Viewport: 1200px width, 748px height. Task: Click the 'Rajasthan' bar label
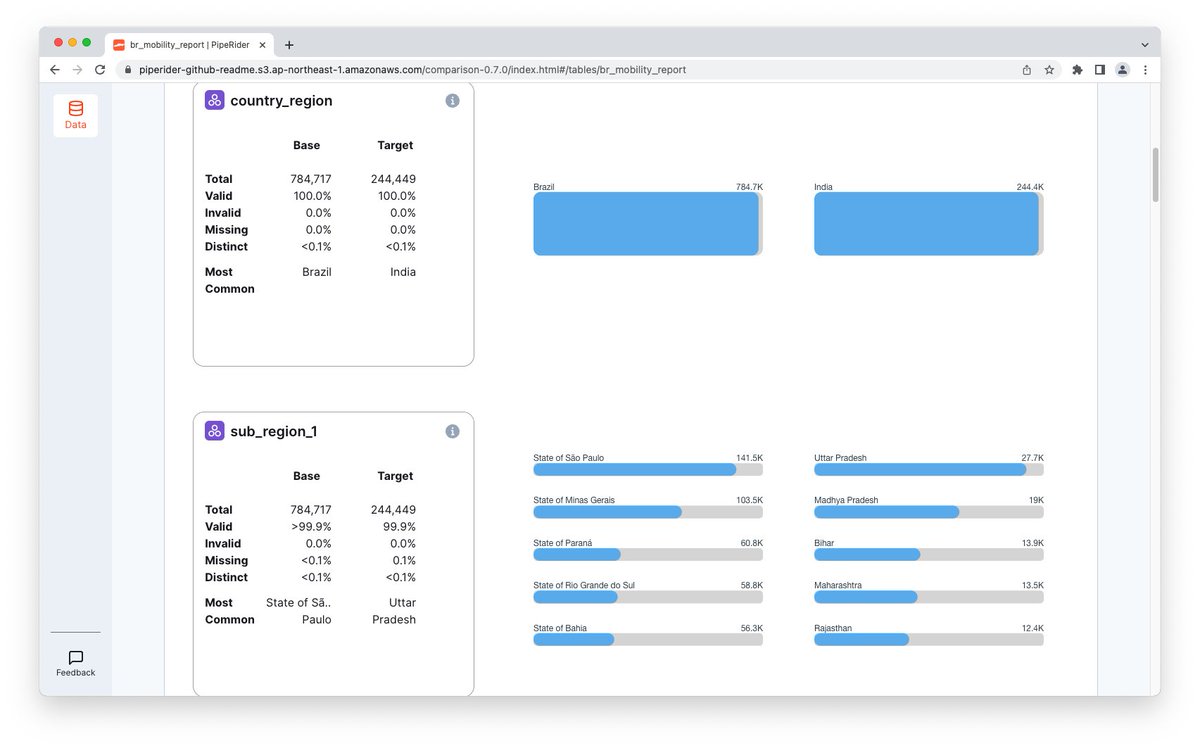(x=832, y=628)
